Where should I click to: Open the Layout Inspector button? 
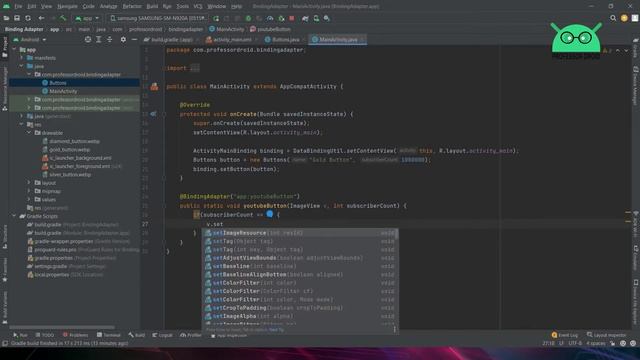607,335
